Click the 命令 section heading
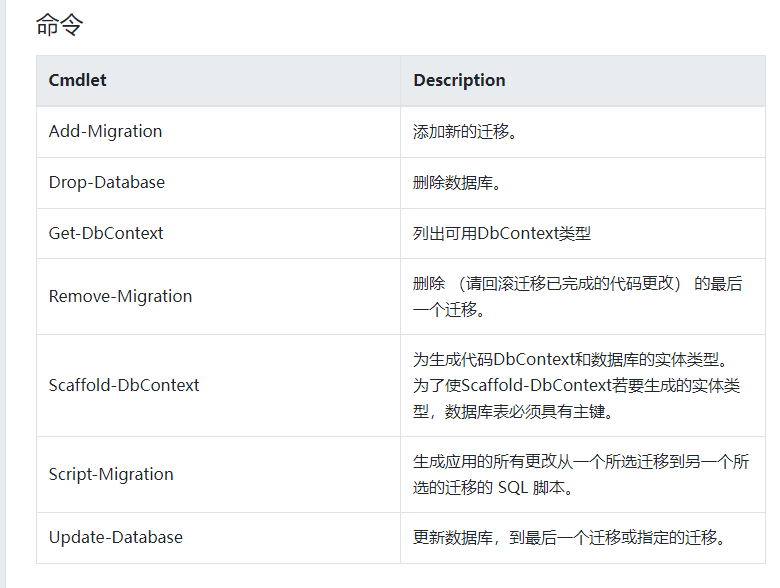Image resolution: width=780 pixels, height=588 pixels. [x=59, y=25]
